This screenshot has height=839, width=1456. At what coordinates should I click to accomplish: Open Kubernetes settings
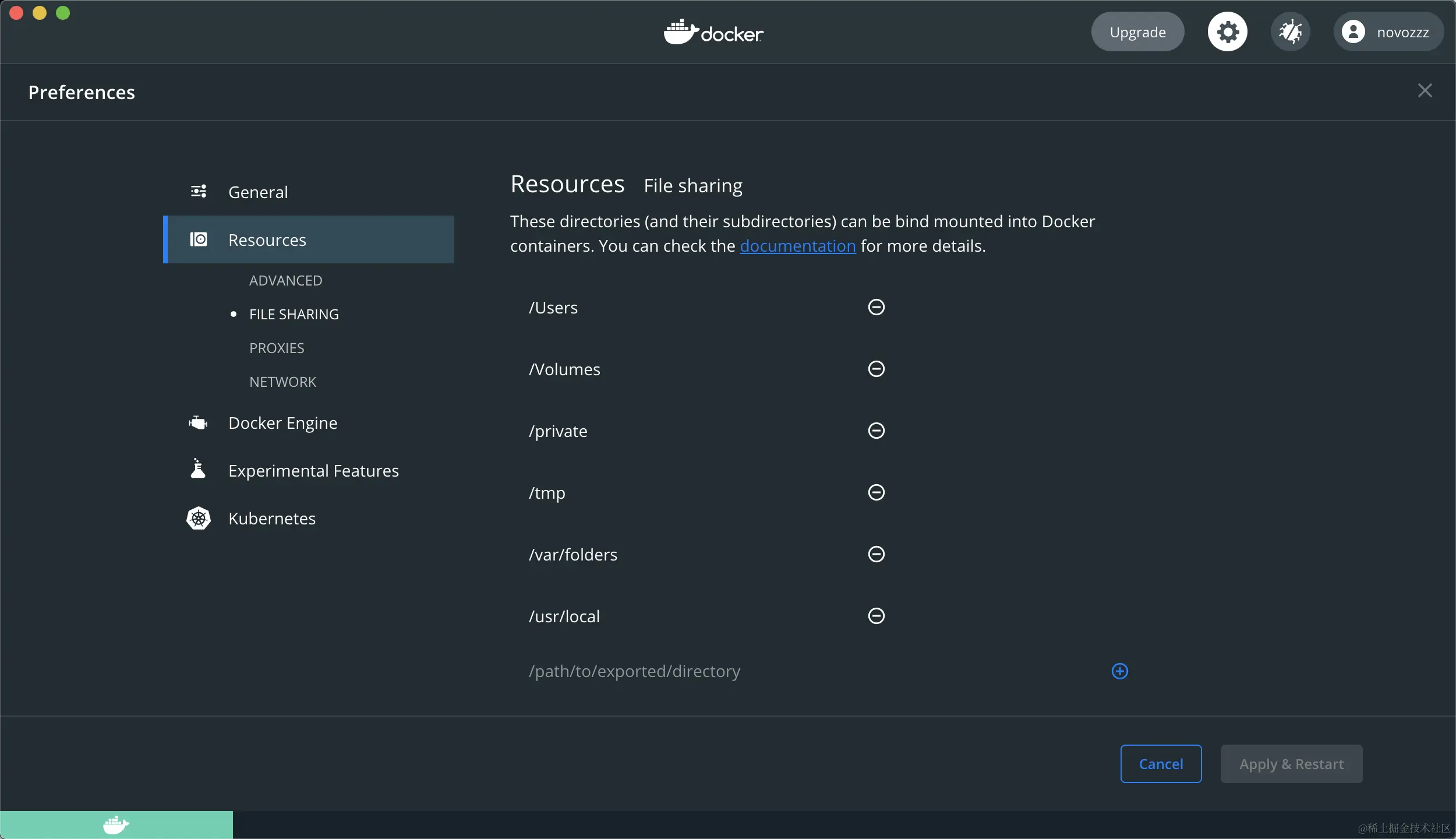[x=271, y=519]
